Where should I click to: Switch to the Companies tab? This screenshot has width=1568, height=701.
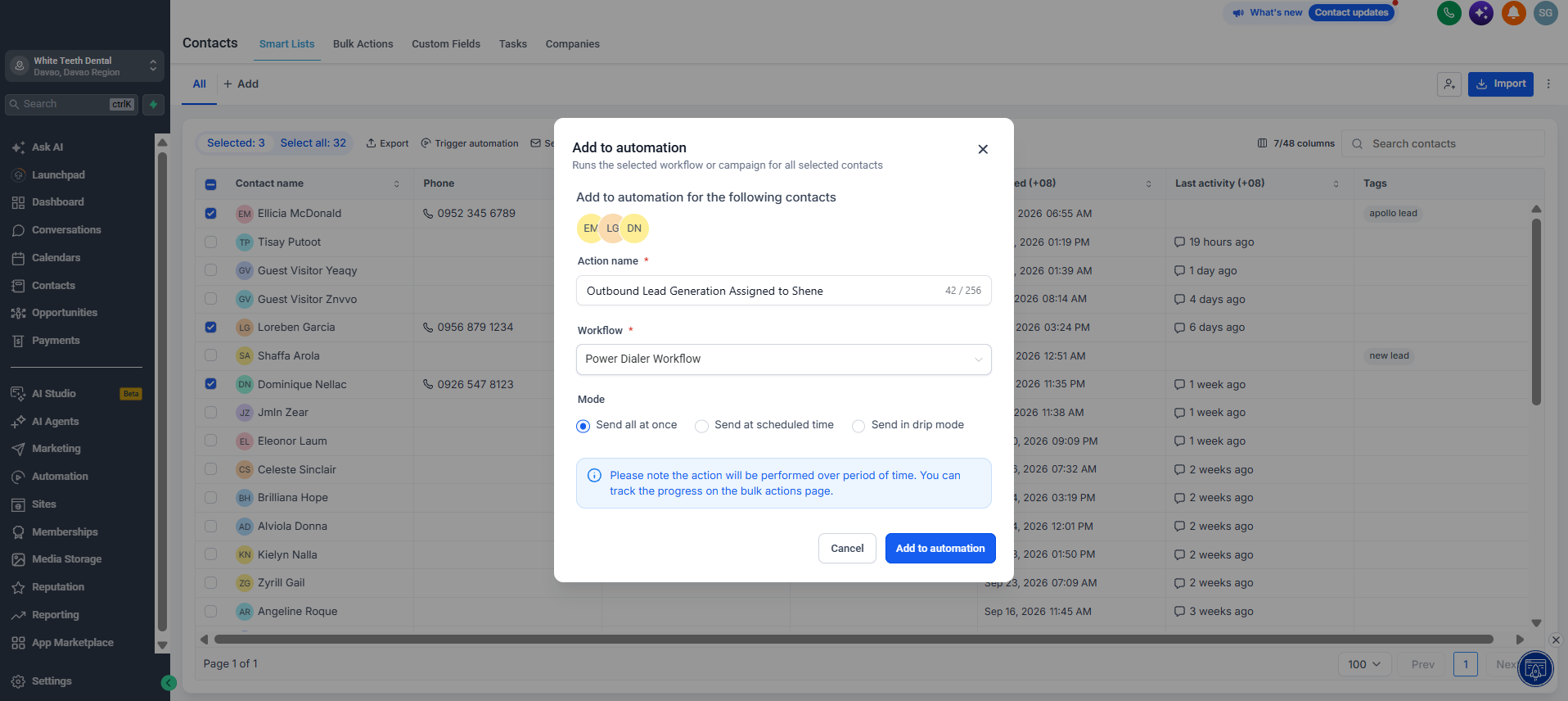[573, 44]
